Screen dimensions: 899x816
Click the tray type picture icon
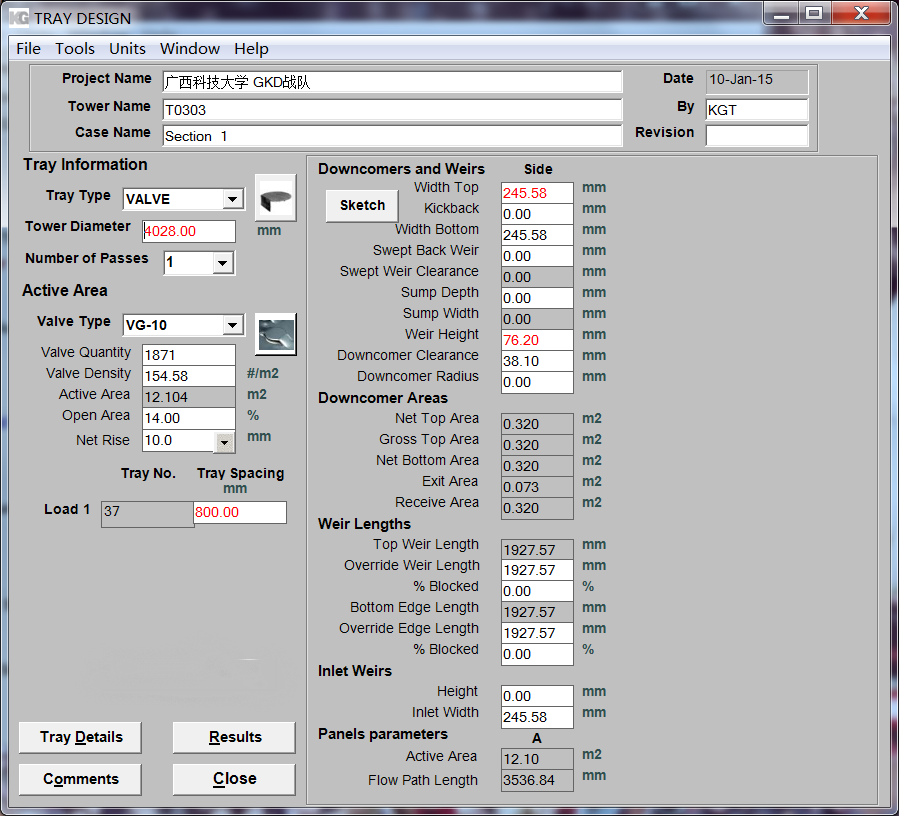coord(276,198)
